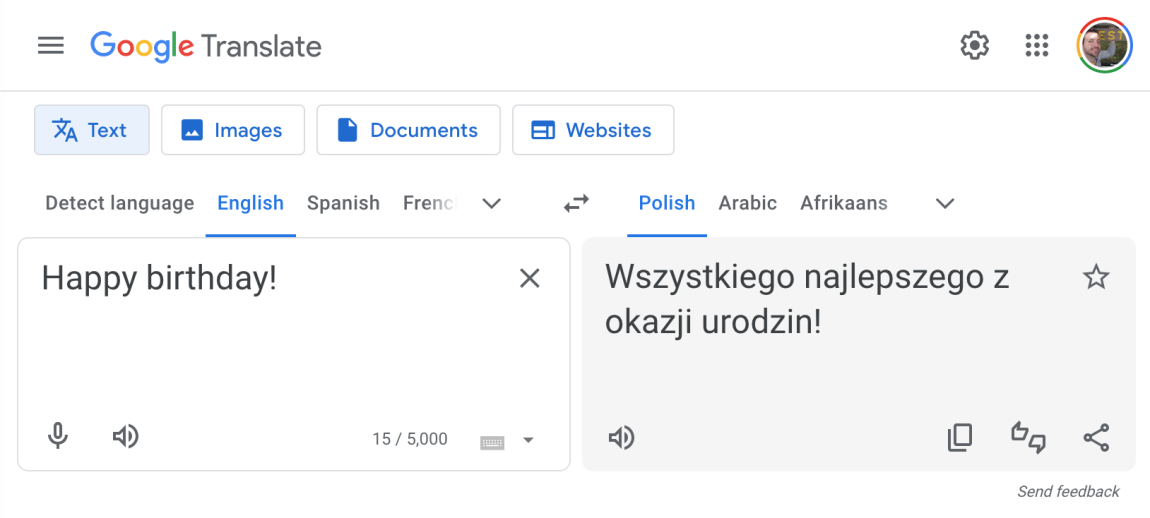
Task: Copy the translation to clipboard
Action: 960,437
